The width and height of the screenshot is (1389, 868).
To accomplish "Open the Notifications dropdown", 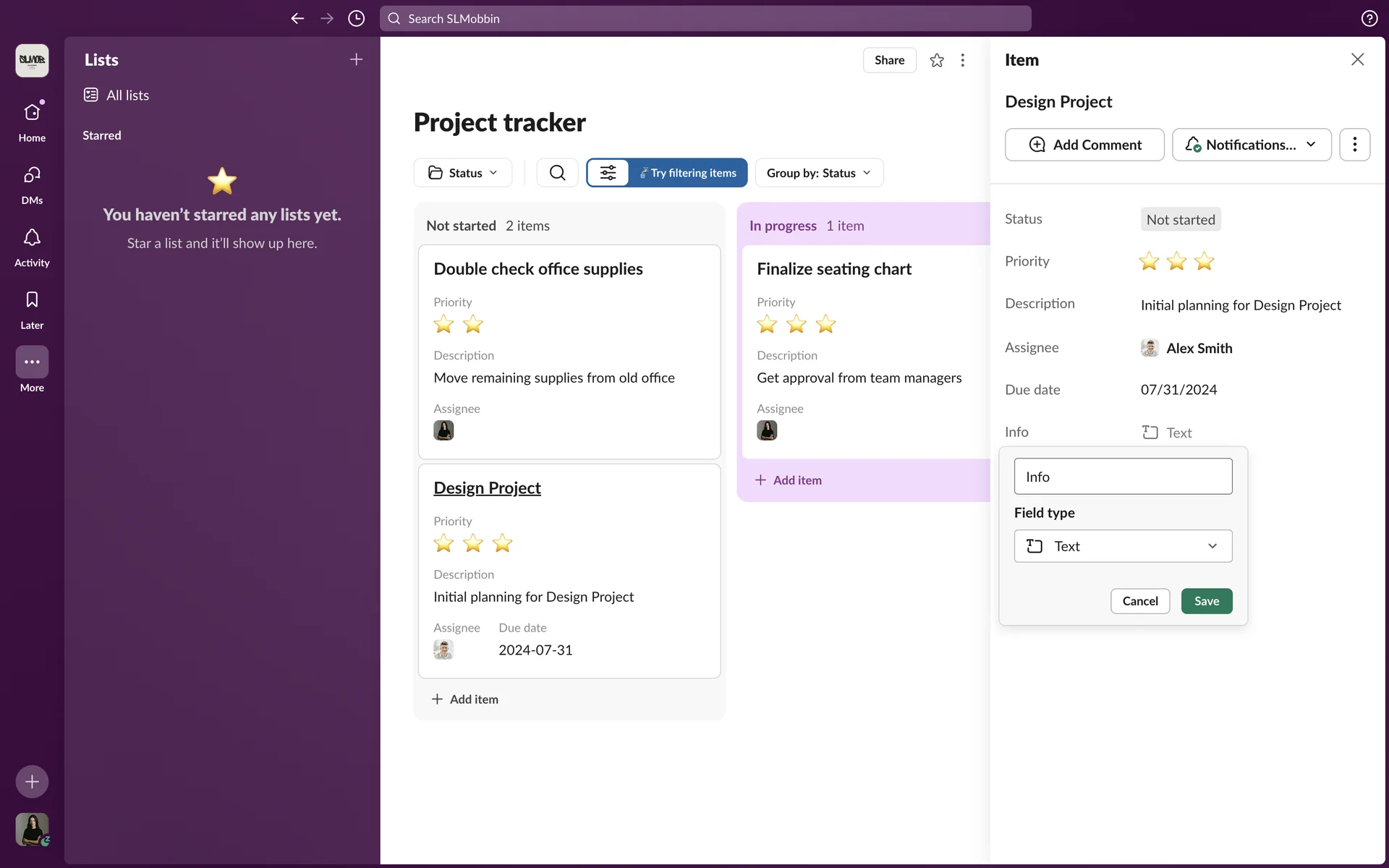I will pos(1252,145).
